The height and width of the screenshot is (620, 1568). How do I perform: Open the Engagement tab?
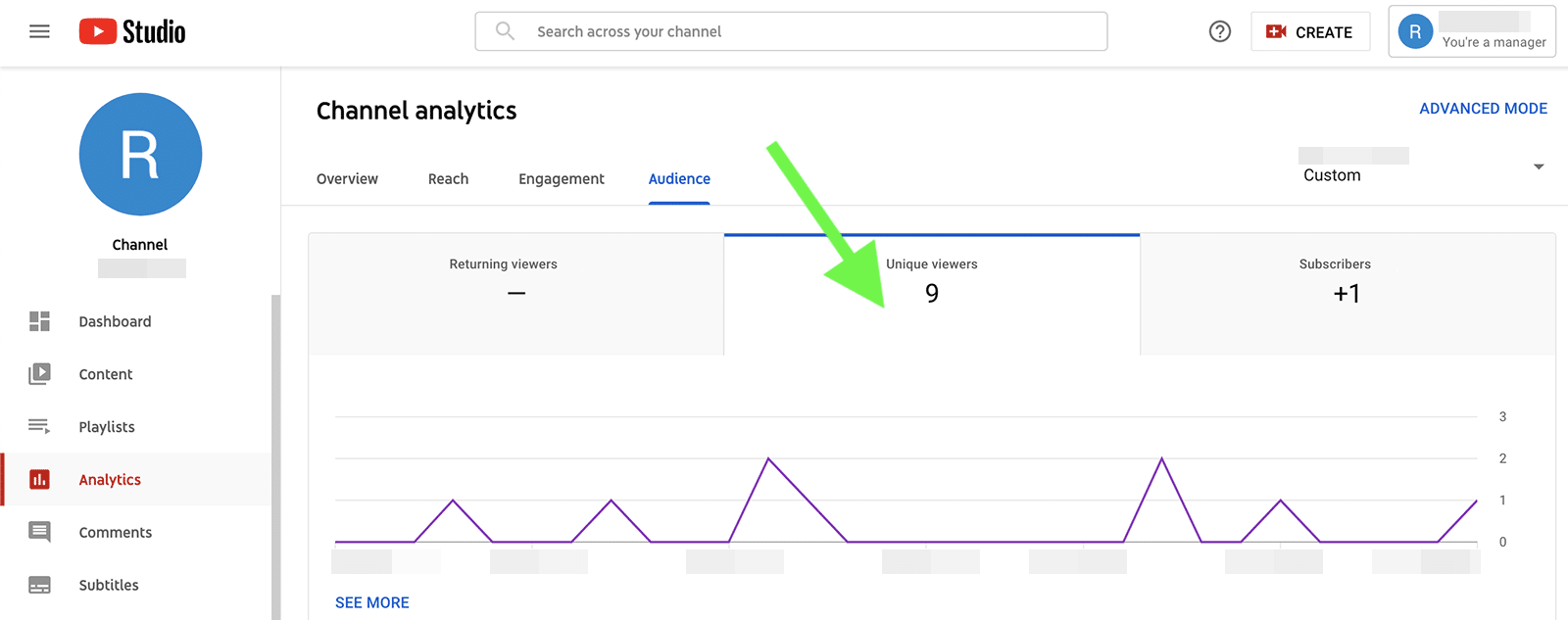(x=561, y=179)
